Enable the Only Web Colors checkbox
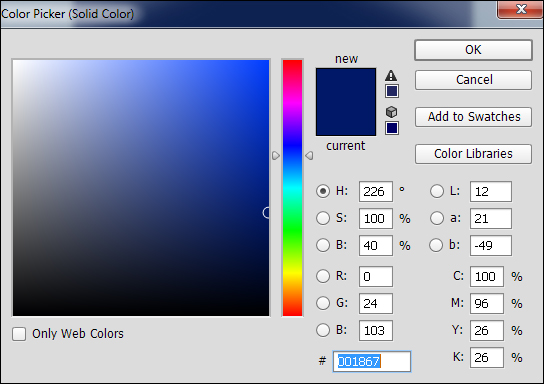 click(x=19, y=334)
